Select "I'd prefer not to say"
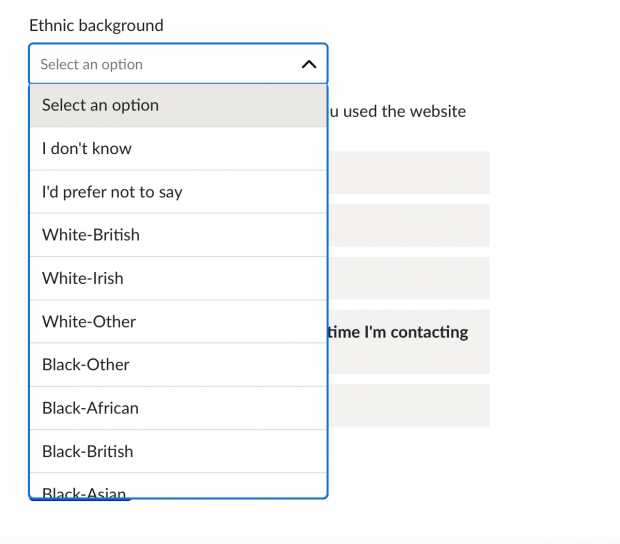 (x=178, y=192)
